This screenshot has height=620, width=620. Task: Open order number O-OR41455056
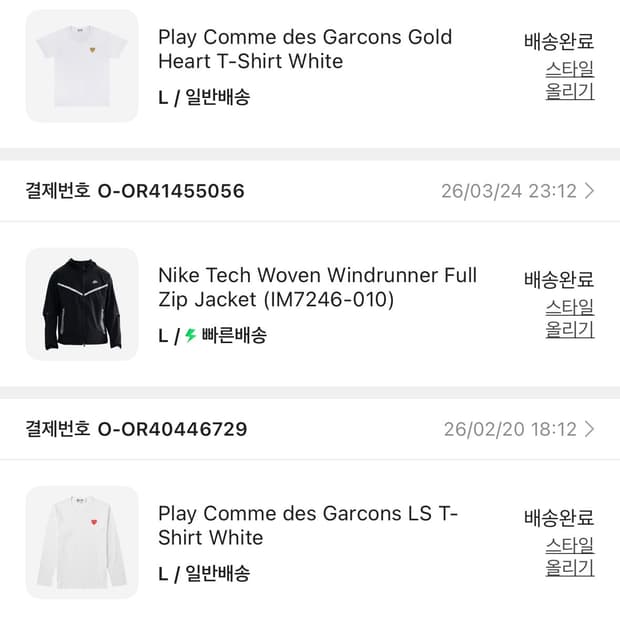170,191
